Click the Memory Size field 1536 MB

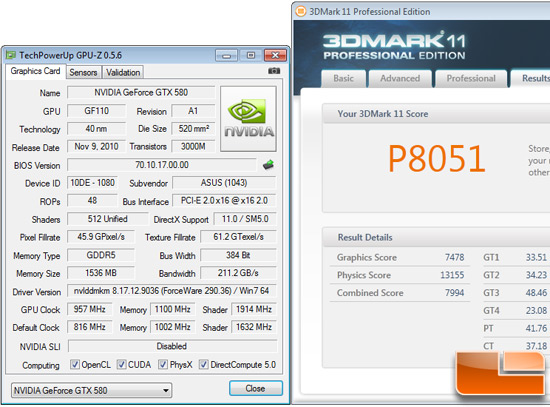pos(101,273)
